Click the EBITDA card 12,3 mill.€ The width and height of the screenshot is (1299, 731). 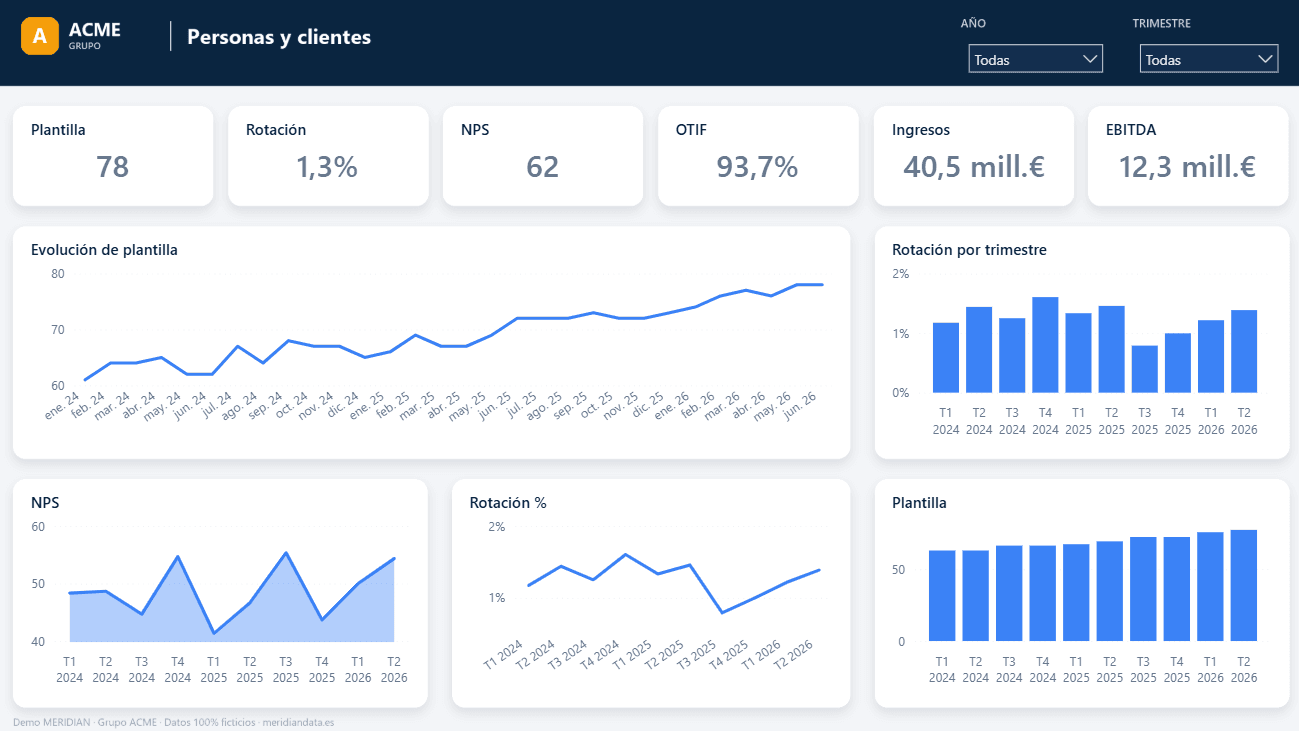(1187, 156)
